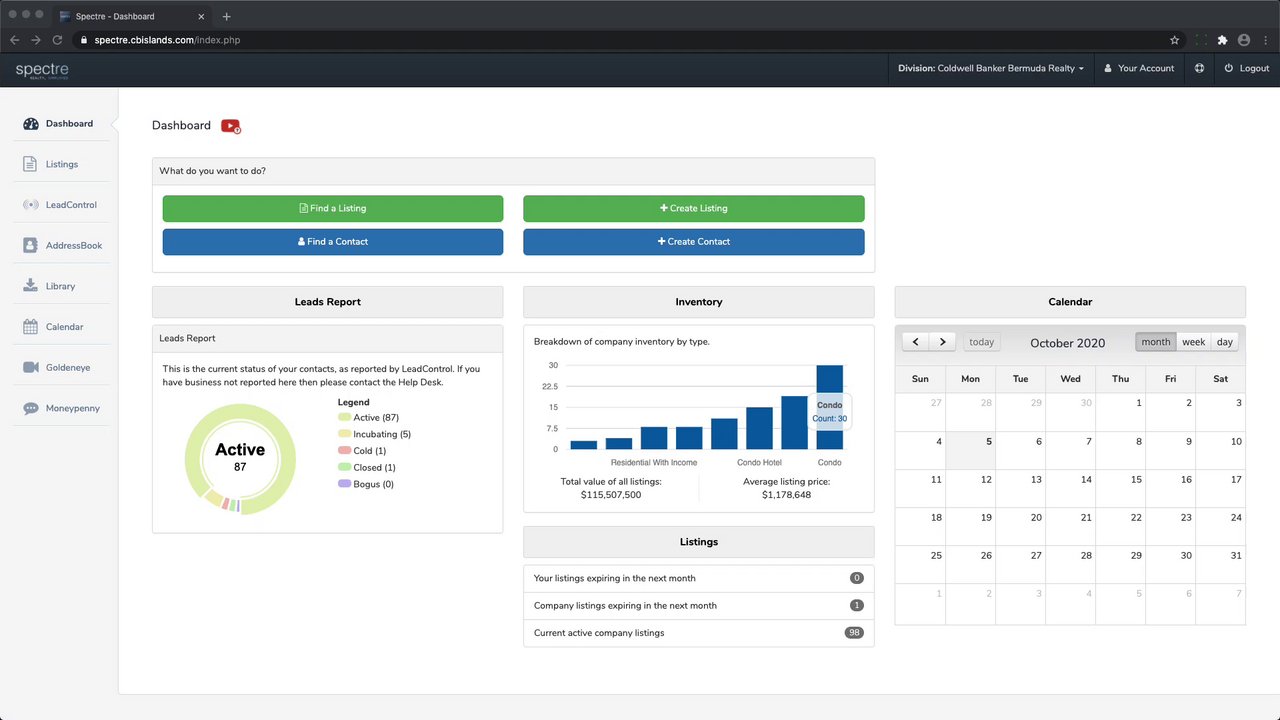Open the YouTube help video icon beside Dashboard
Viewport: 1280px width, 720px height.
pos(231,126)
